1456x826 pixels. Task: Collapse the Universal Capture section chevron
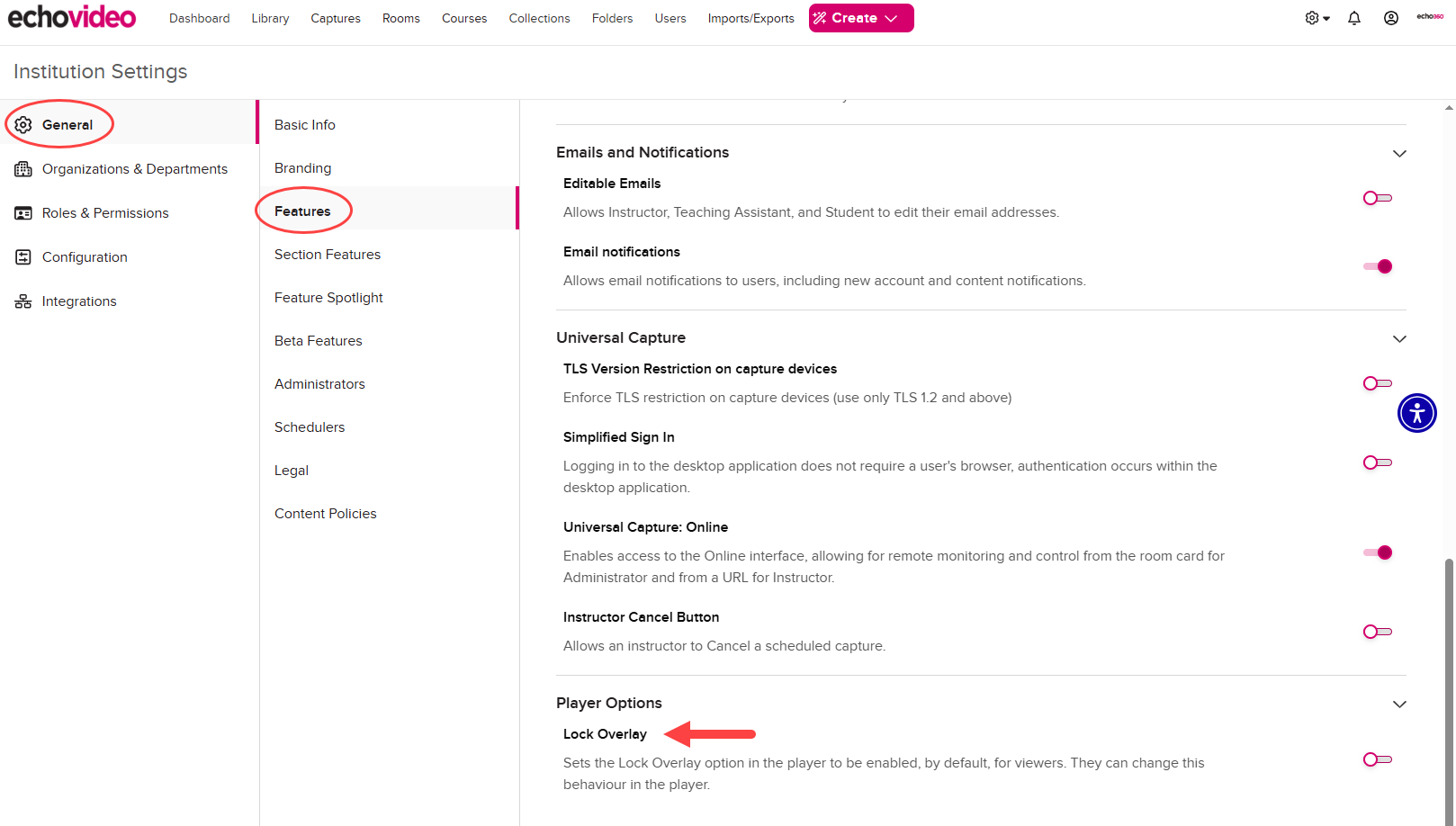click(1399, 339)
